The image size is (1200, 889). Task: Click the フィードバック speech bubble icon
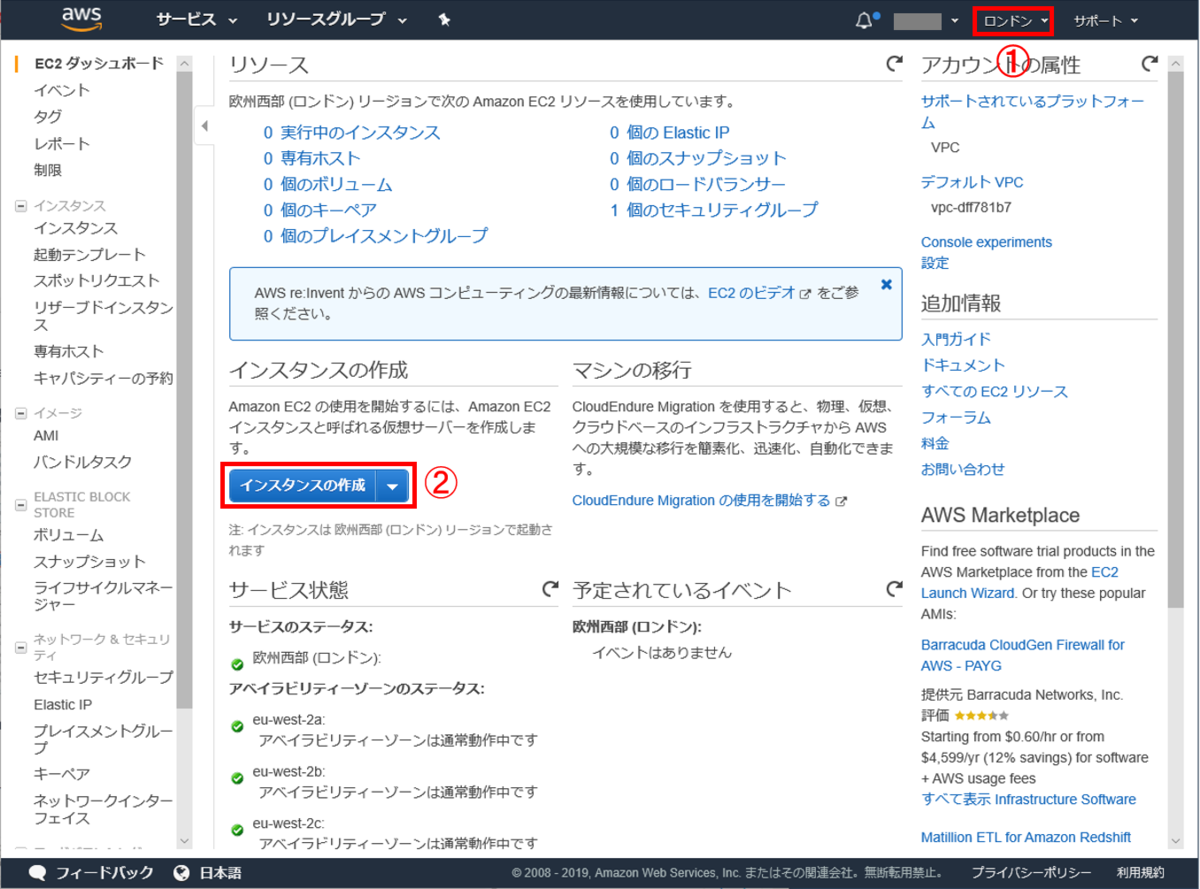pos(38,872)
